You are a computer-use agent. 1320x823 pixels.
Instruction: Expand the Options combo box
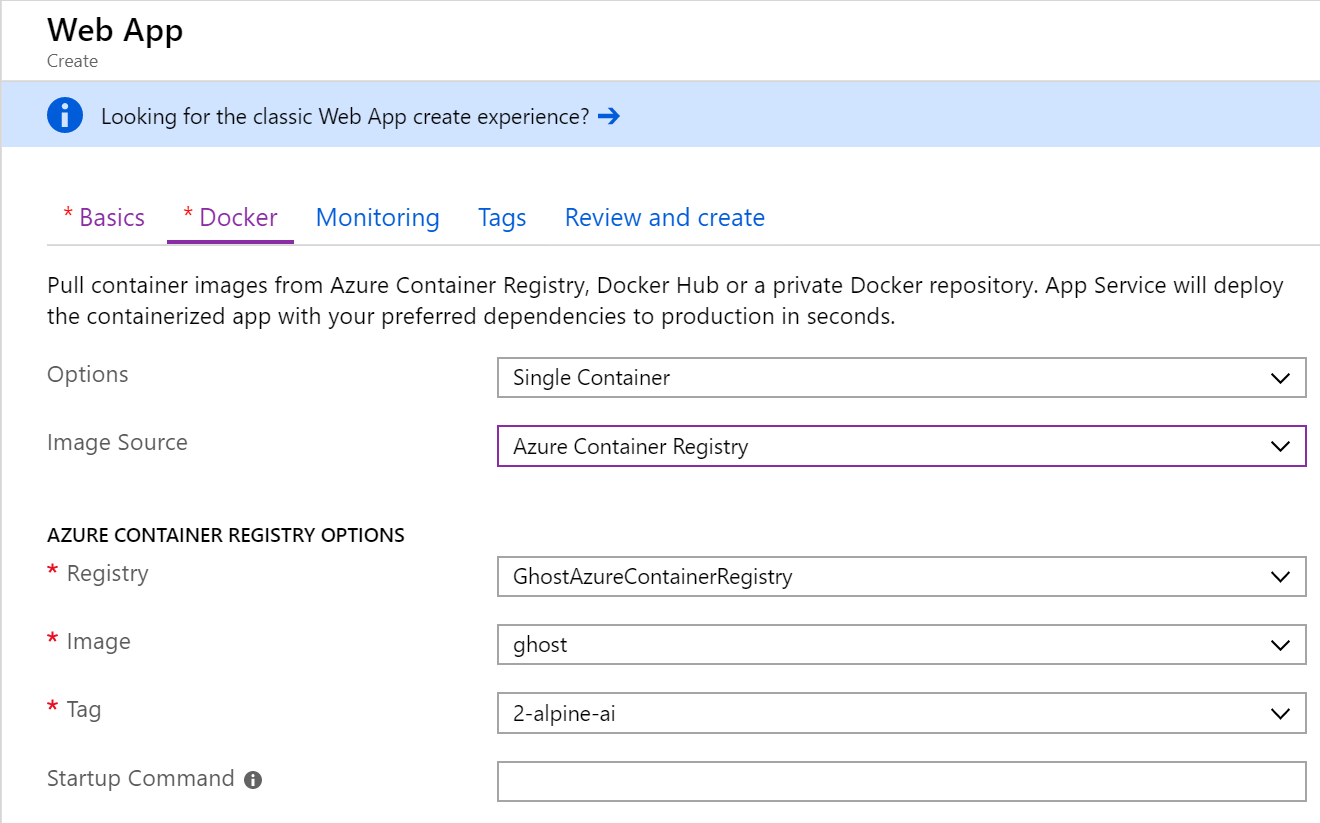(x=900, y=378)
